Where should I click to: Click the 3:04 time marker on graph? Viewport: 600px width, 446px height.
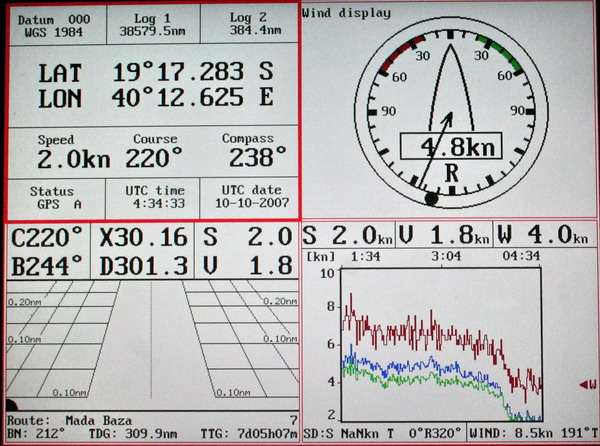tap(443, 256)
